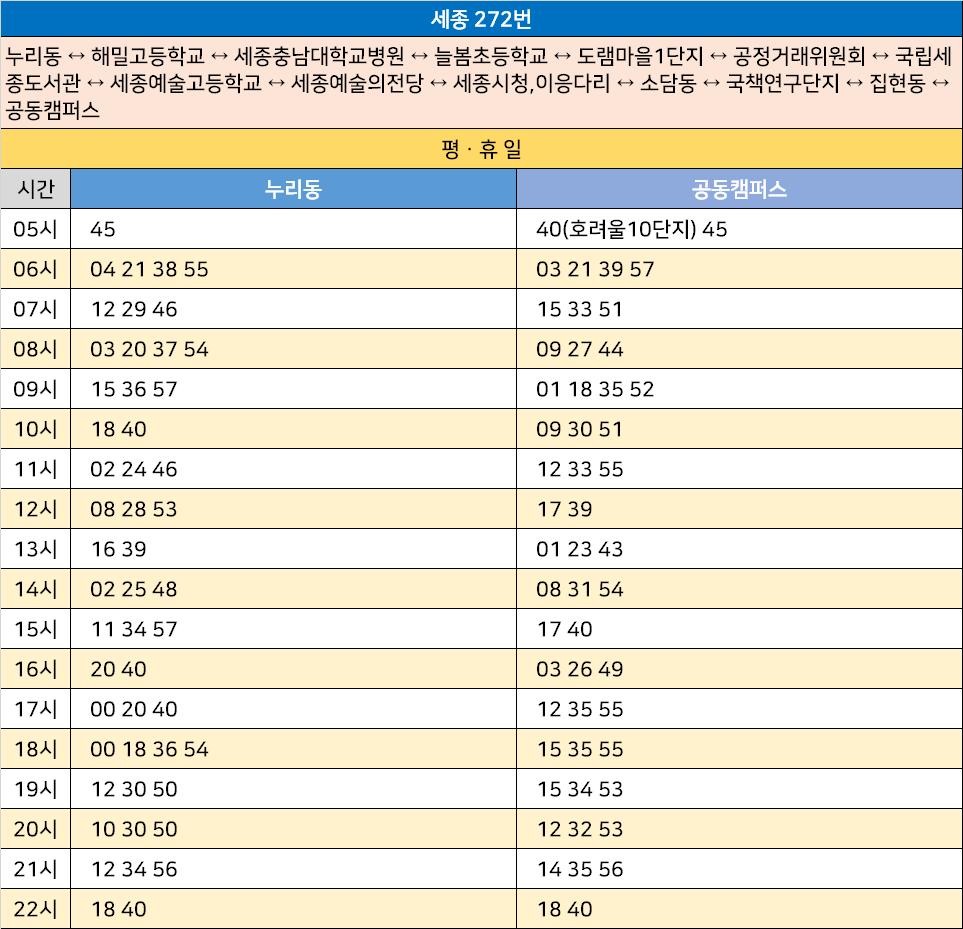963x929 pixels.
Task: Click the 17 40 cell
Action: tap(739, 629)
